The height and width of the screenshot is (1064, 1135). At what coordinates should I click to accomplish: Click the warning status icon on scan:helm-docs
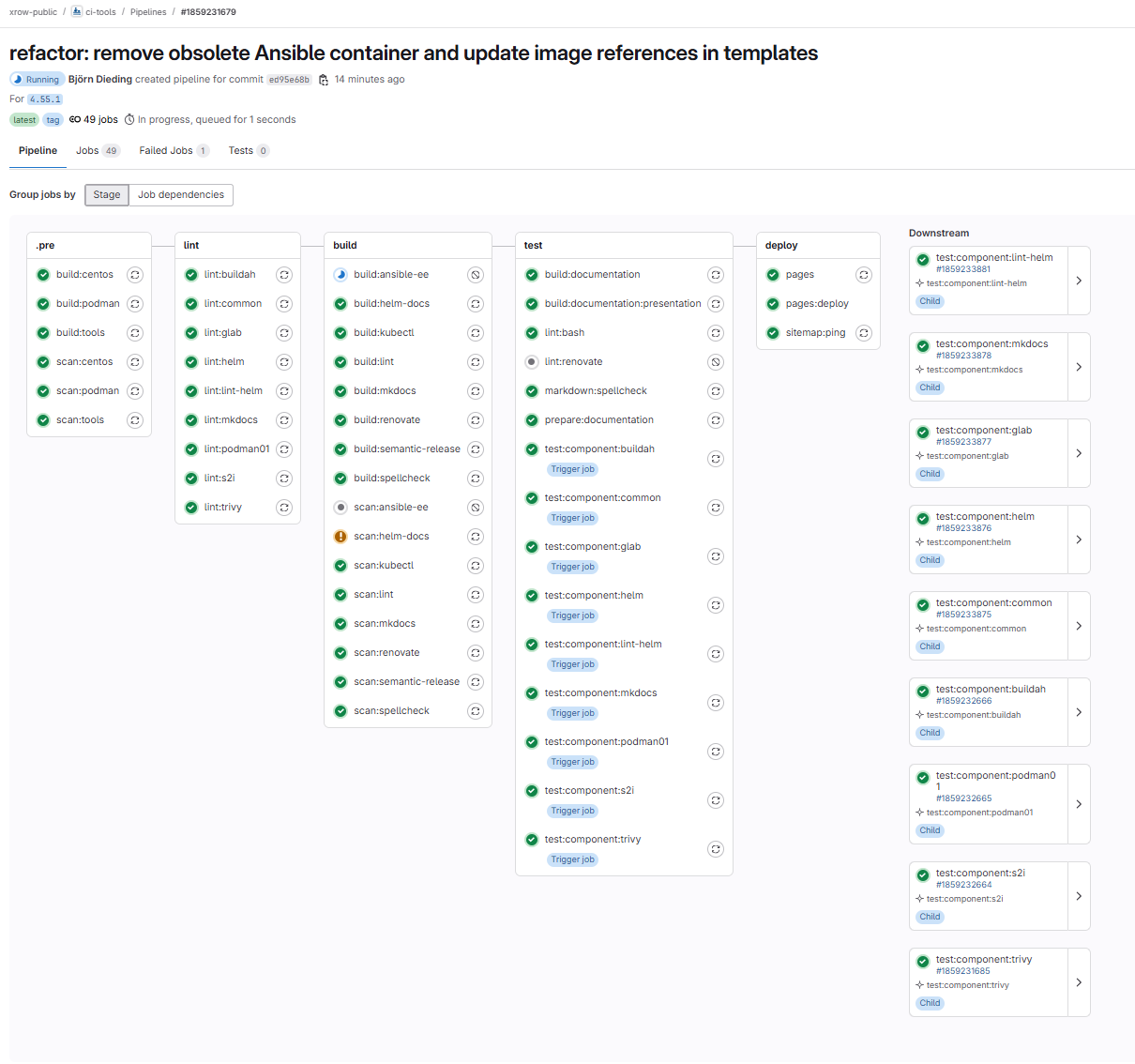(340, 536)
